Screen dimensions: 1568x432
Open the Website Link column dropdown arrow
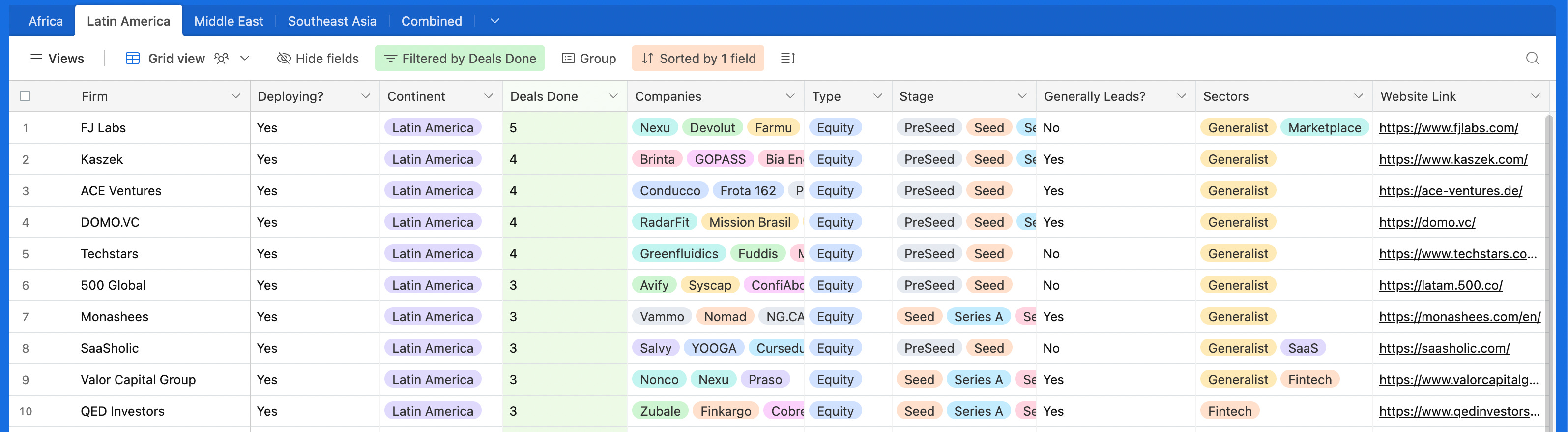(x=1535, y=96)
